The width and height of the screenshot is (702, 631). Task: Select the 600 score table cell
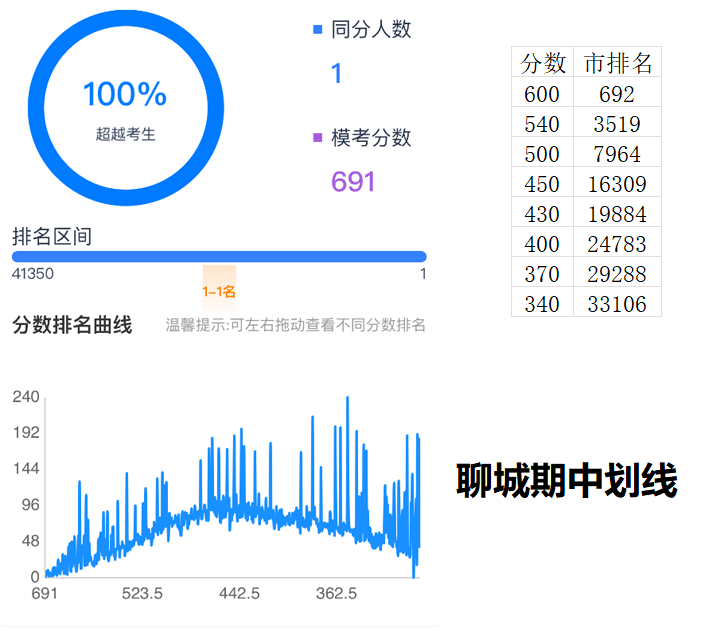pos(542,94)
